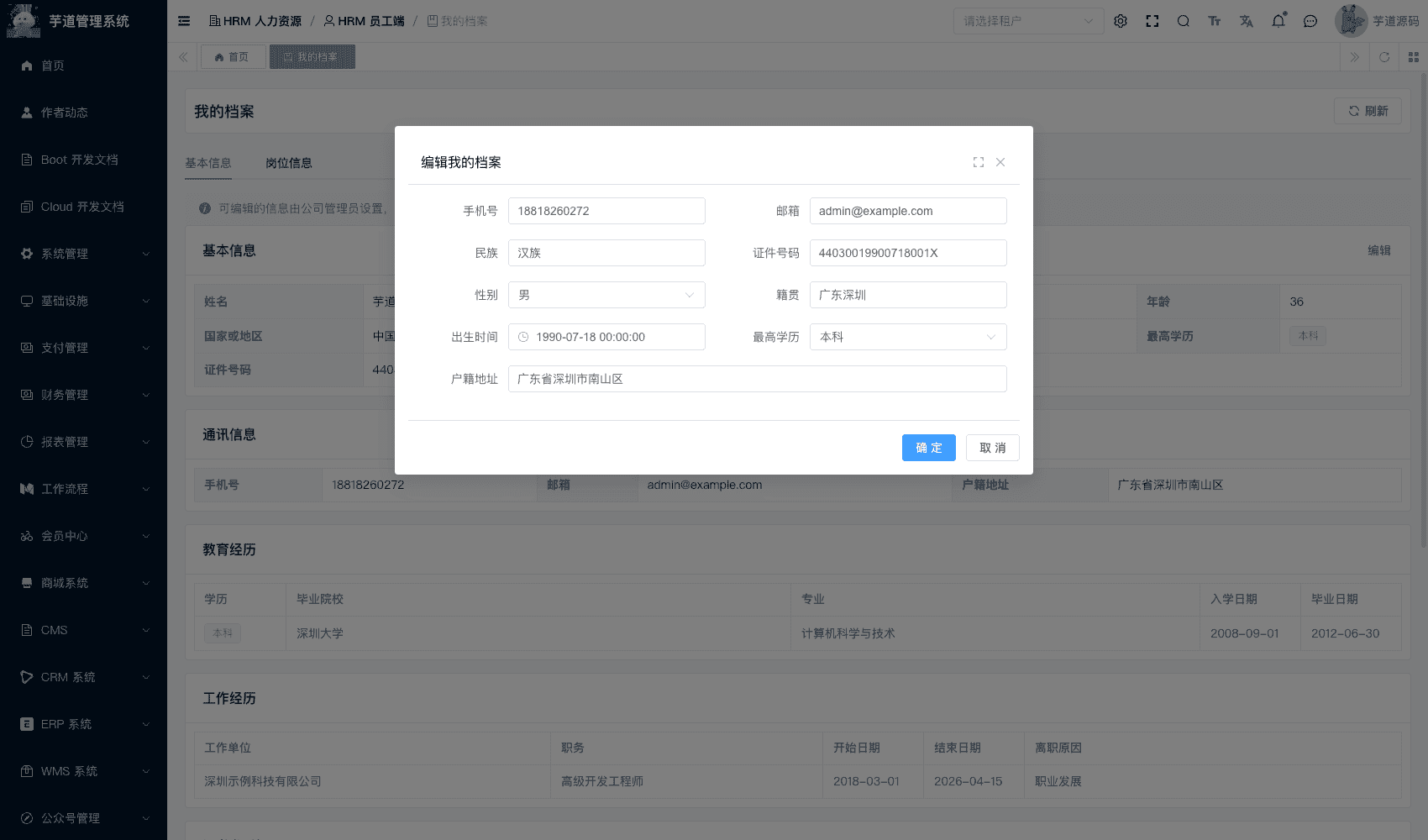Click HRM 人力资源 breadcrumb
The image size is (1428, 840).
point(255,21)
